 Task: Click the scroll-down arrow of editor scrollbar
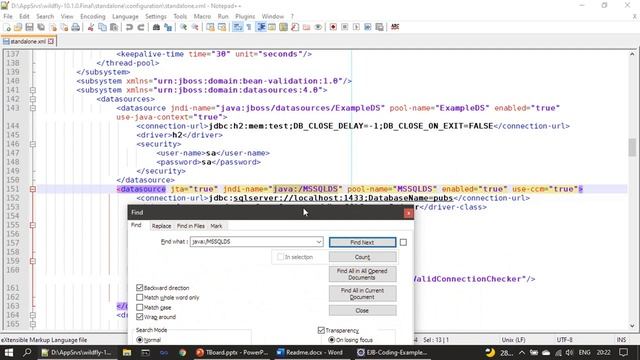(x=632, y=326)
